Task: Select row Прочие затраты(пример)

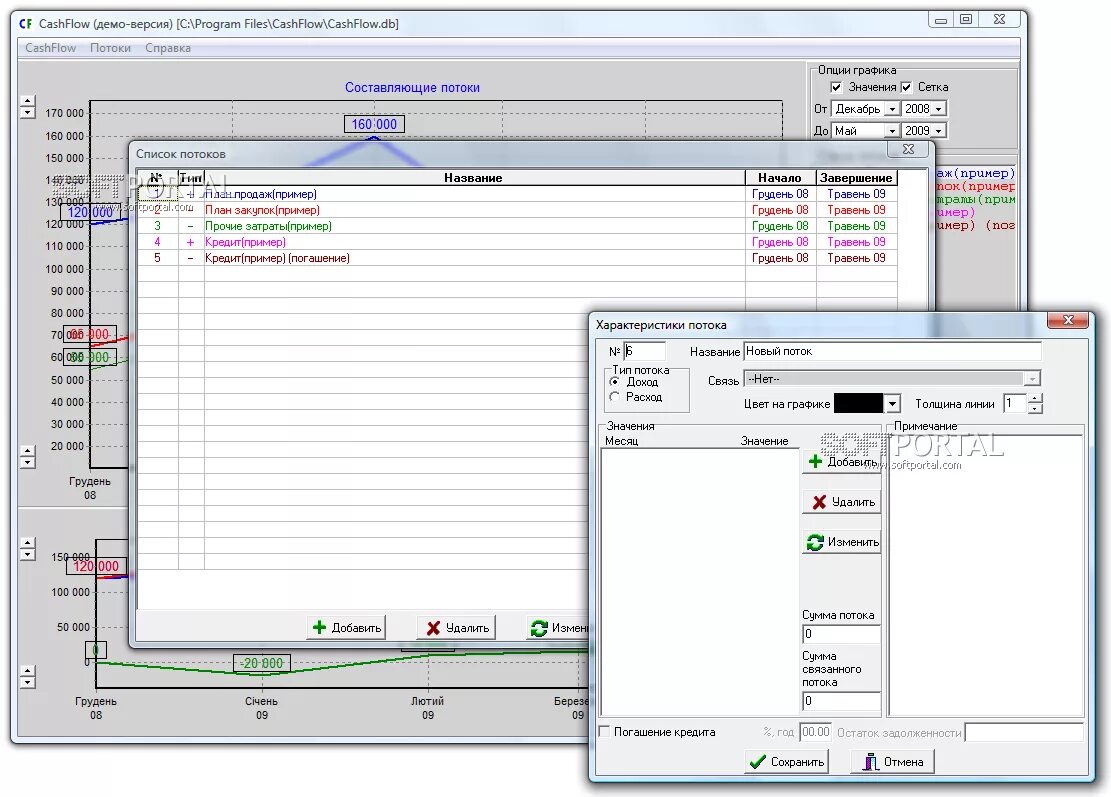Action: point(517,226)
